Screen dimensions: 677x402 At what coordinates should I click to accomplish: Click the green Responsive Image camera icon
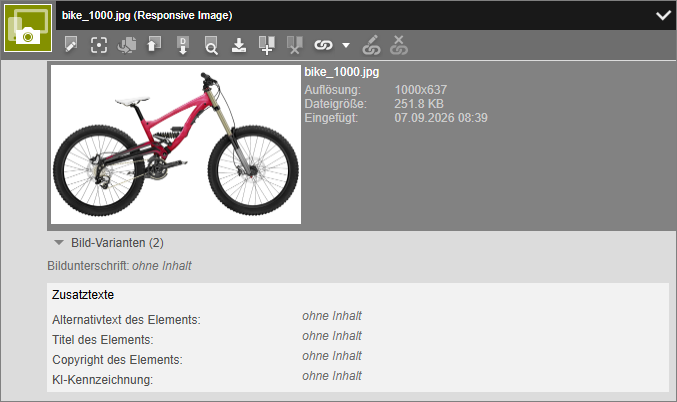pyautogui.click(x=28, y=28)
